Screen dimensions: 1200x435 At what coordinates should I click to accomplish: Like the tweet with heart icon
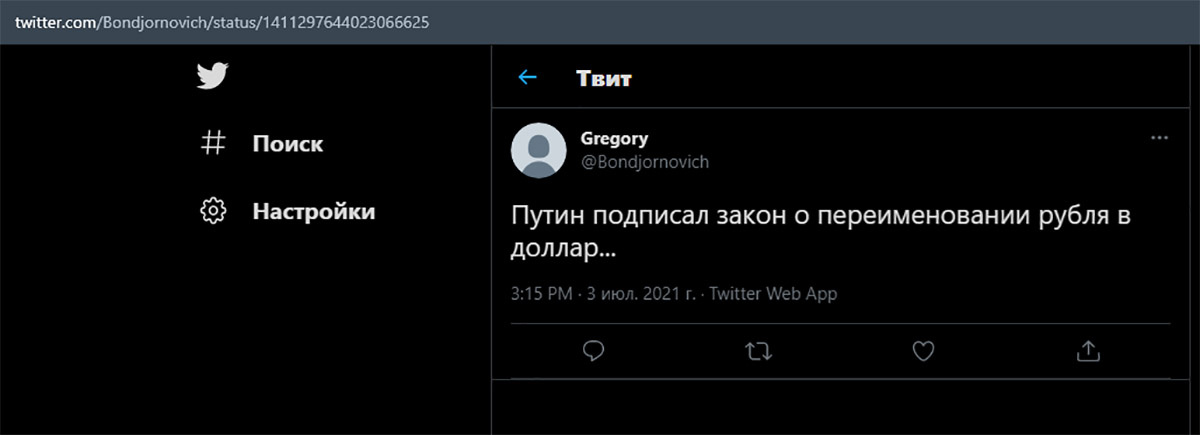tap(924, 350)
